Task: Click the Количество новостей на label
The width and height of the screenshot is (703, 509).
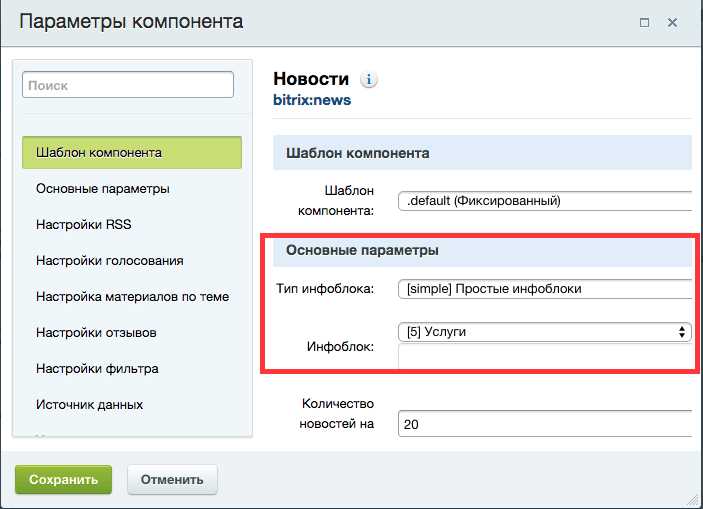Action: 336,413
